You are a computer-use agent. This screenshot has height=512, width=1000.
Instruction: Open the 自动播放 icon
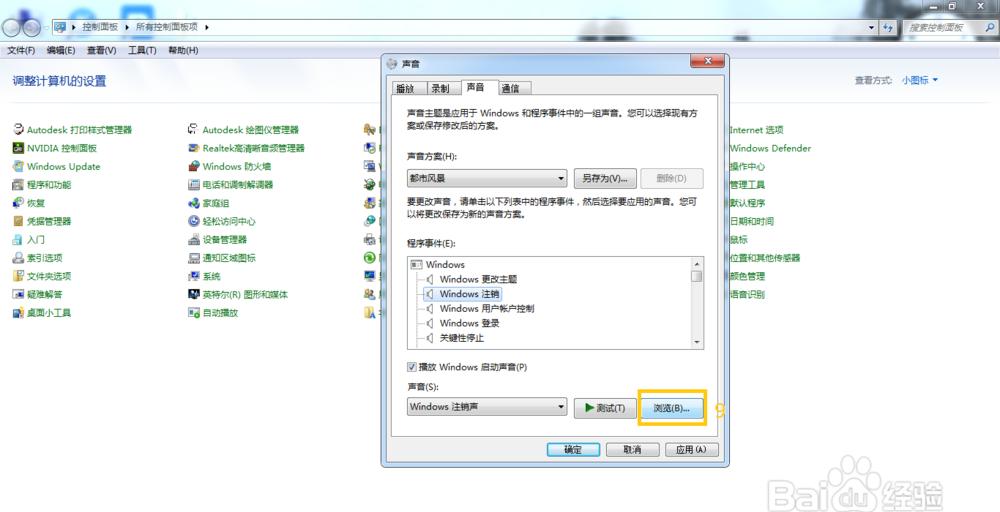tap(193, 313)
